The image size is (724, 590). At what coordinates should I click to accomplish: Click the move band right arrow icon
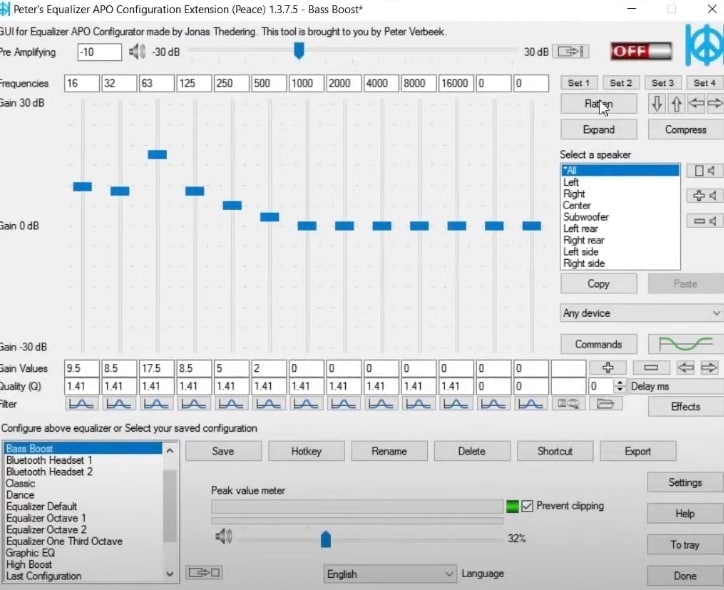tap(709, 368)
